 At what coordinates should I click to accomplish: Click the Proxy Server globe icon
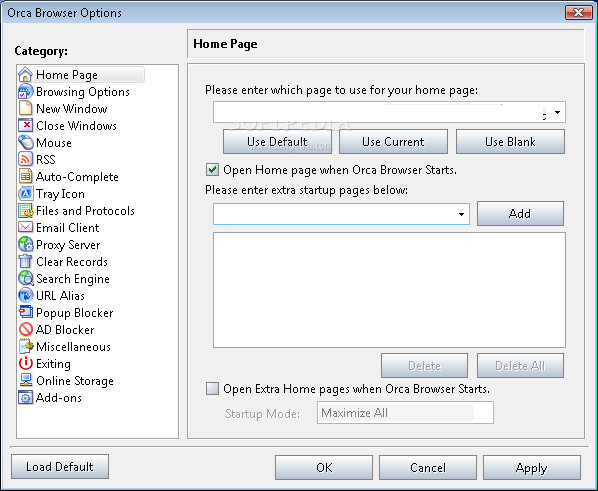[x=26, y=244]
